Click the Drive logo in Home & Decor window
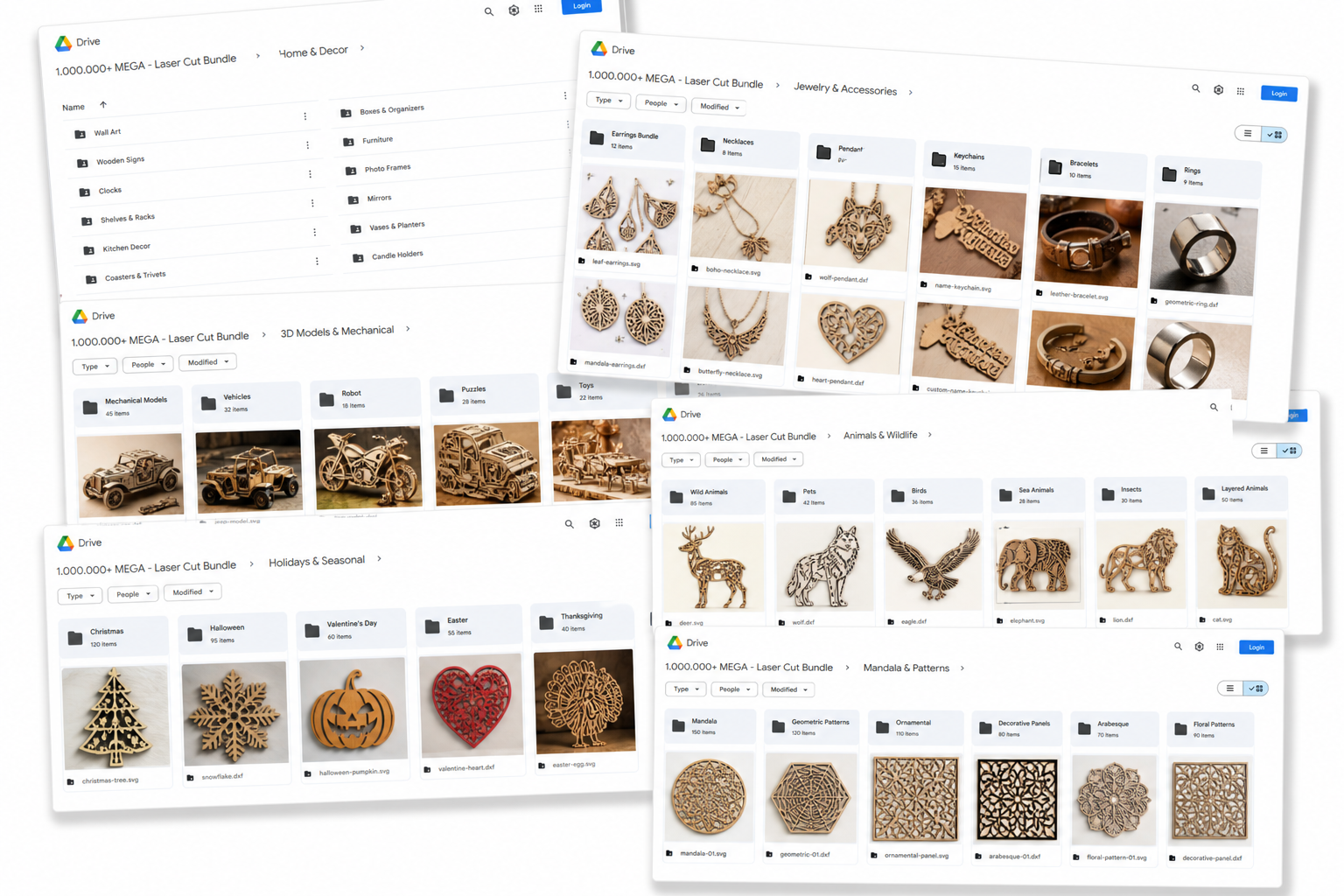 tap(63, 43)
